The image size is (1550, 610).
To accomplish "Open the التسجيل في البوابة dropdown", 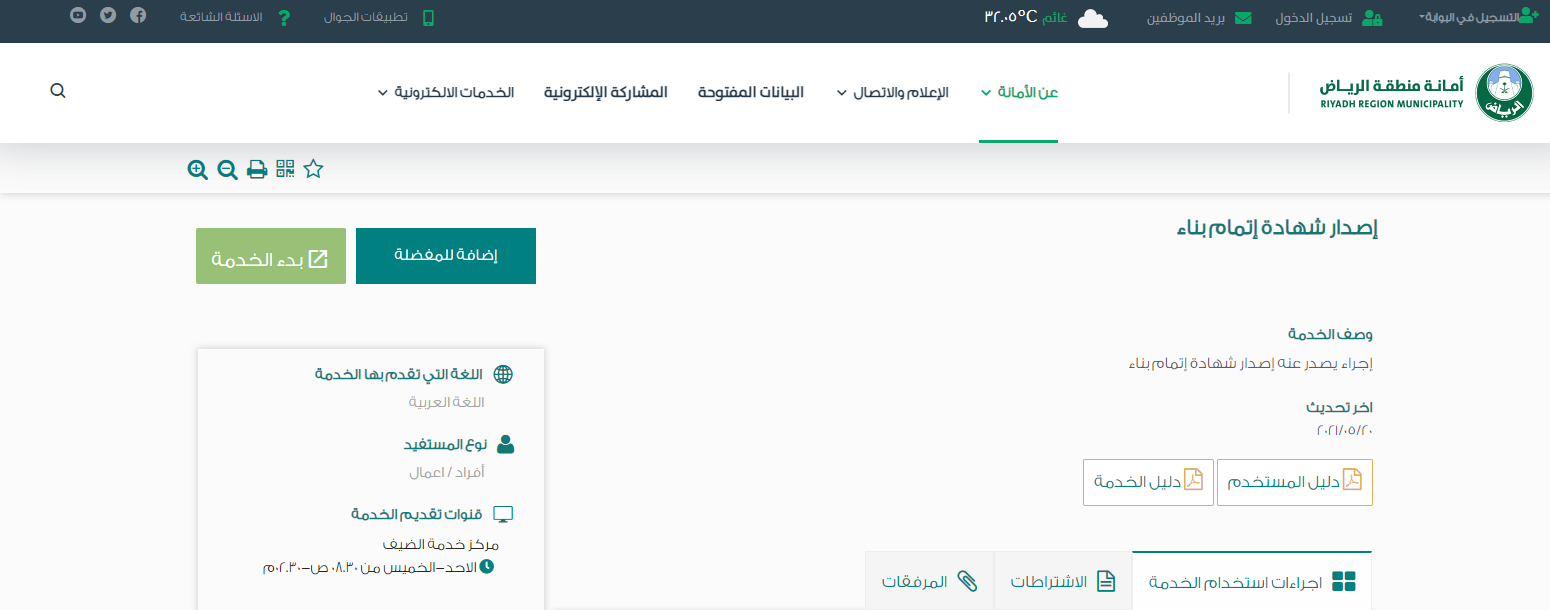I will (1477, 17).
